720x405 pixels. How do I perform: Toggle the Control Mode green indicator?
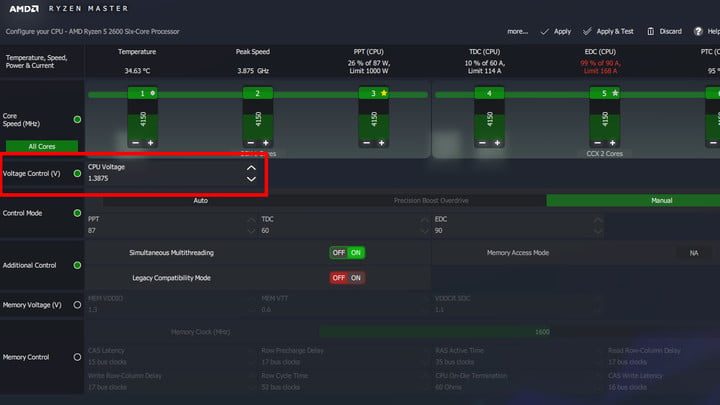tap(77, 213)
